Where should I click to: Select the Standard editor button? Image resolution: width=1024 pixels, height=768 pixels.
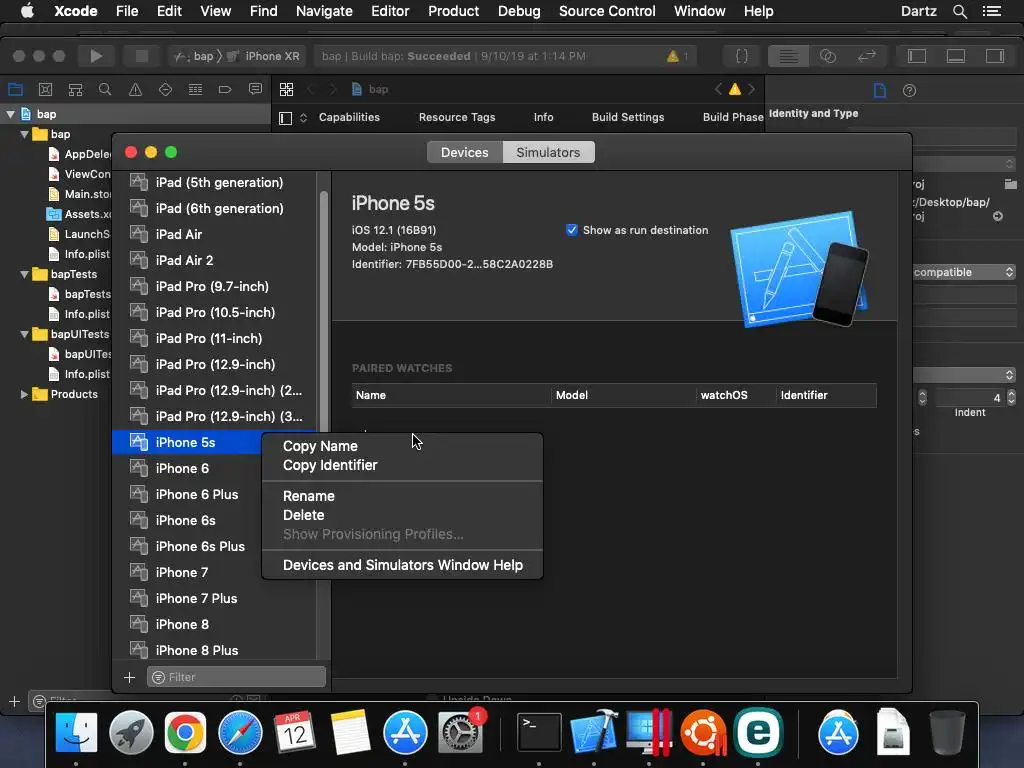click(x=788, y=56)
